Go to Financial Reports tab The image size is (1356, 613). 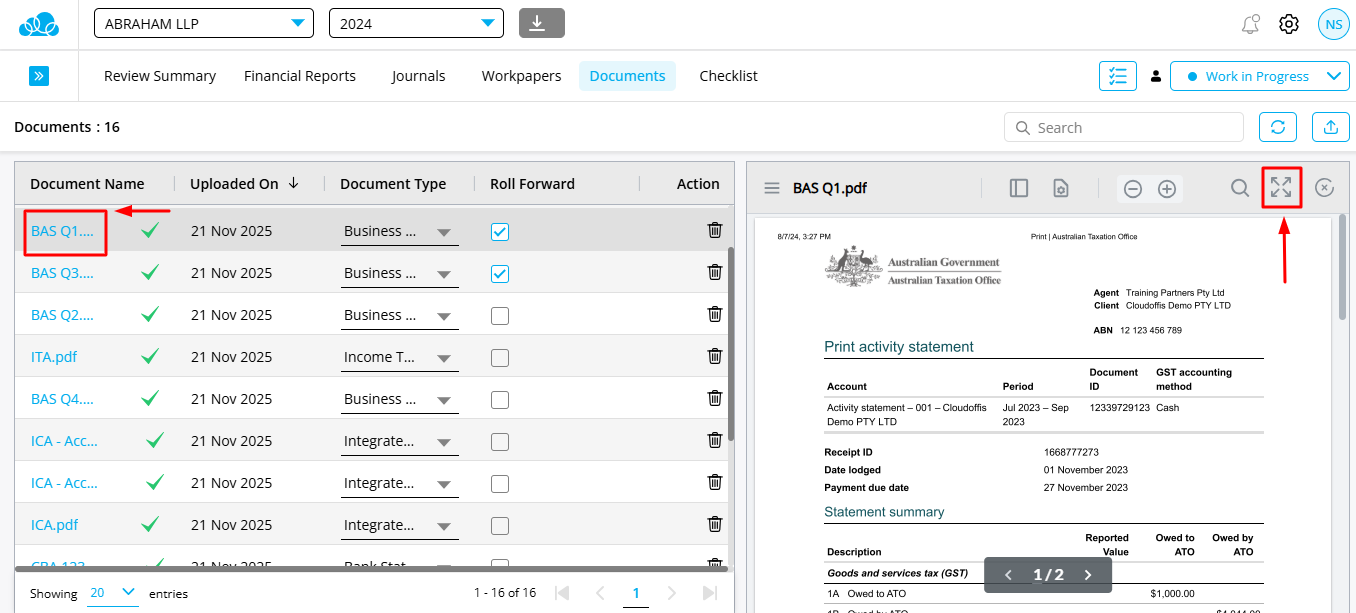(x=300, y=76)
